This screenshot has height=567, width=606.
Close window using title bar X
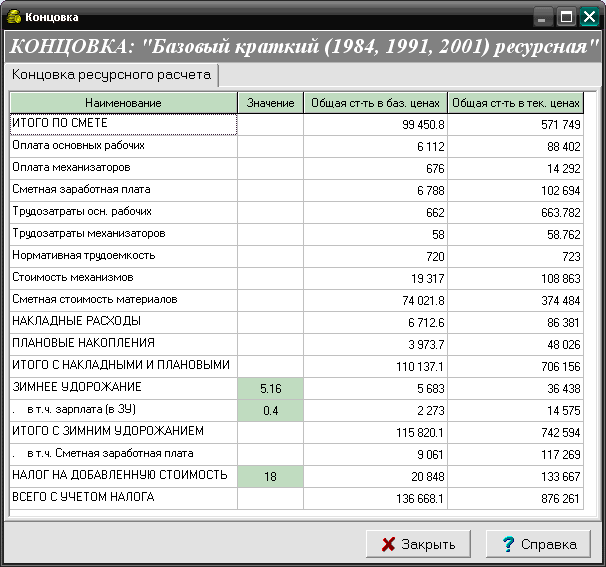[x=589, y=17]
